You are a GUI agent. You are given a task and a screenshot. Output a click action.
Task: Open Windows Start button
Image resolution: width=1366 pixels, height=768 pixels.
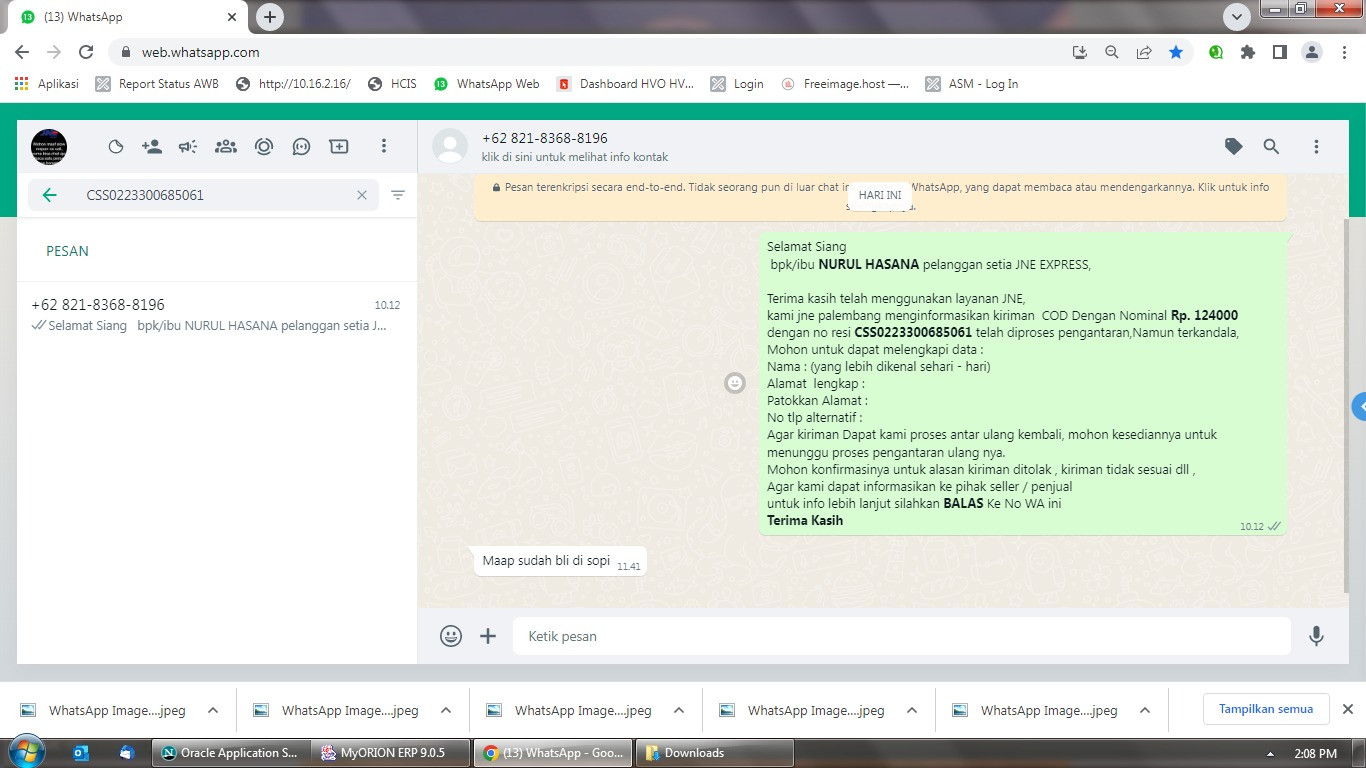26,752
